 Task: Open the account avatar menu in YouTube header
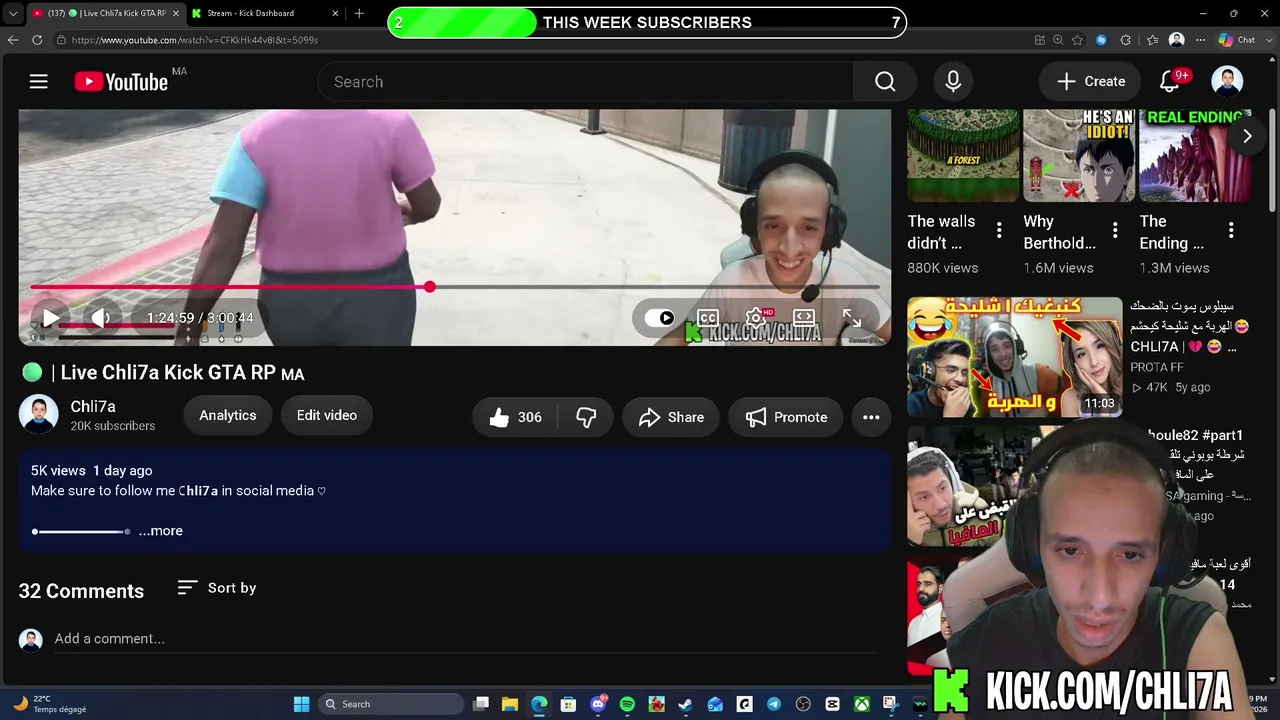tap(1227, 82)
